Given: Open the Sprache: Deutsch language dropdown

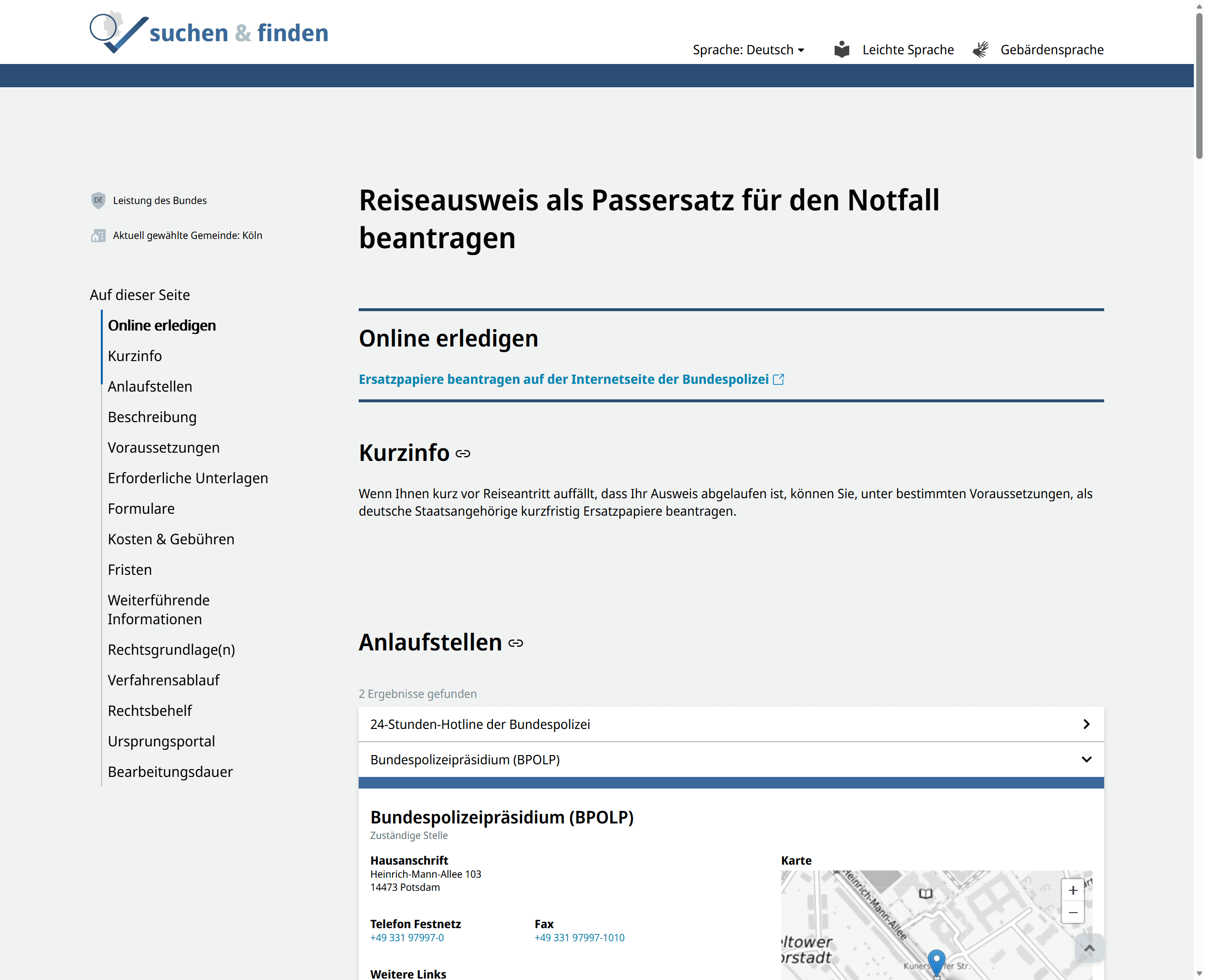Looking at the screenshot, I should pos(748,49).
